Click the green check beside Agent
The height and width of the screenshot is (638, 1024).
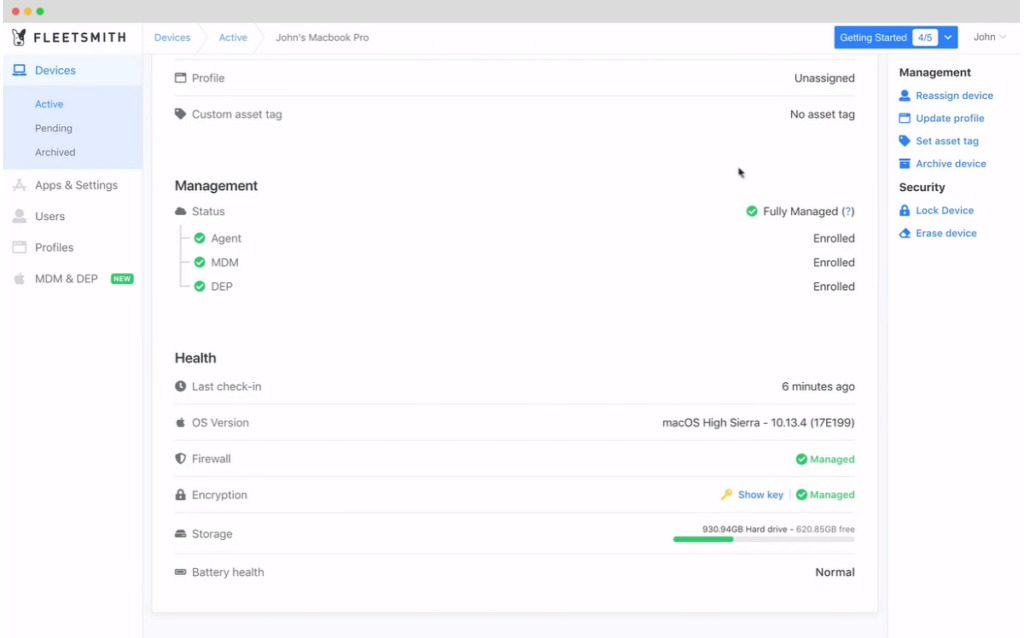(x=200, y=238)
